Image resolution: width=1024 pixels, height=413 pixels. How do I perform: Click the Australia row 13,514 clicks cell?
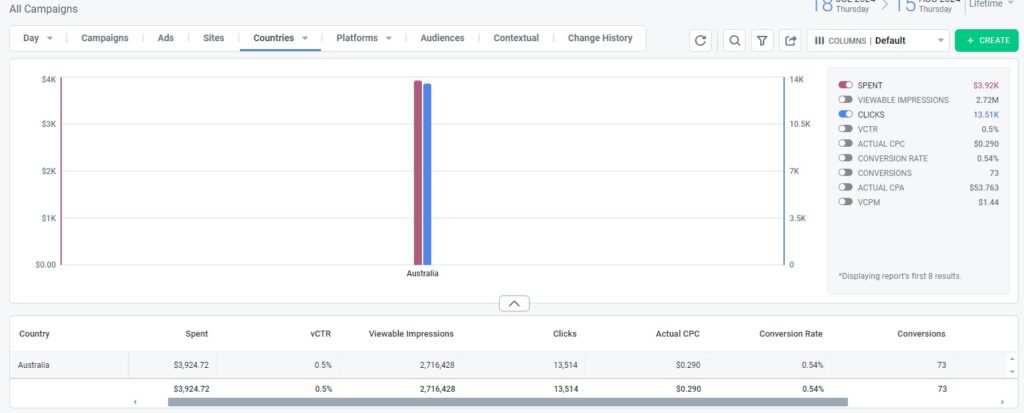pos(566,365)
